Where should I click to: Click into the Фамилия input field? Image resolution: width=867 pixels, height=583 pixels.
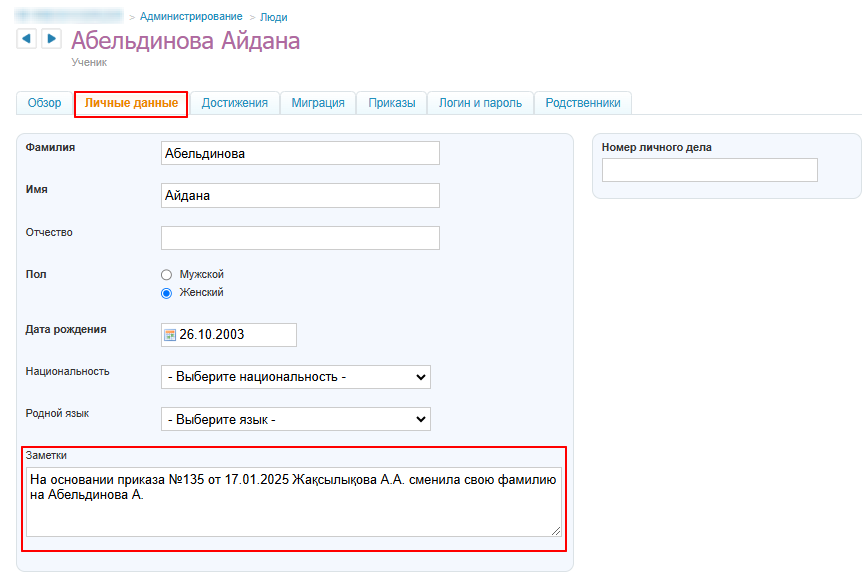click(300, 153)
